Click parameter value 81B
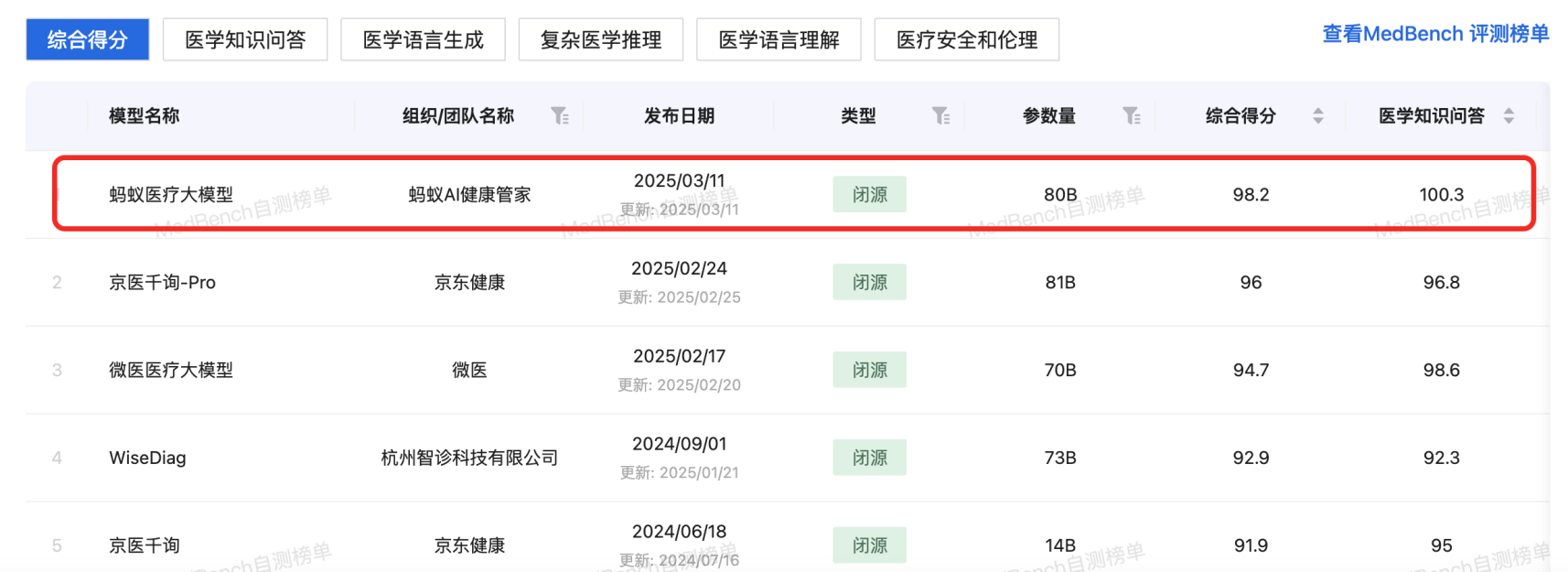Image resolution: width=1568 pixels, height=572 pixels. point(1060,282)
